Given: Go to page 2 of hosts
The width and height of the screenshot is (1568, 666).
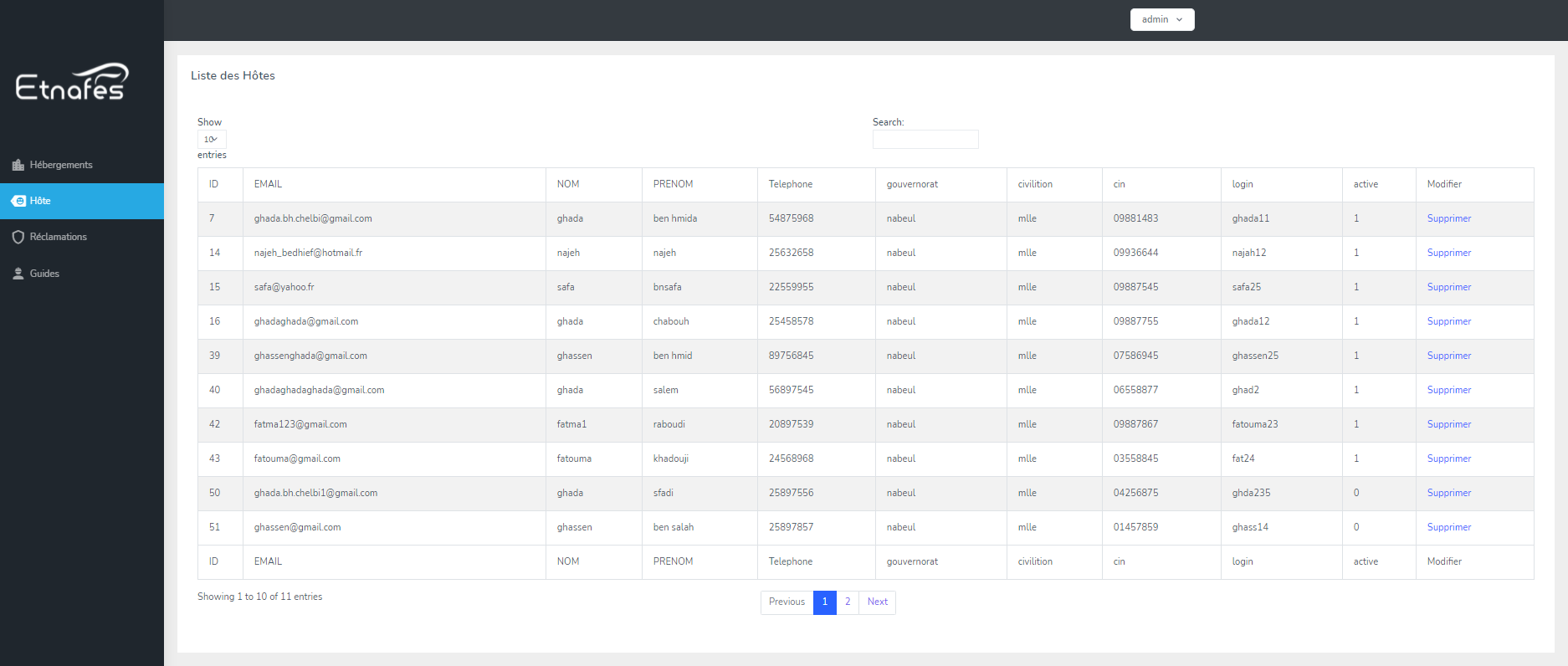Looking at the screenshot, I should point(848,602).
